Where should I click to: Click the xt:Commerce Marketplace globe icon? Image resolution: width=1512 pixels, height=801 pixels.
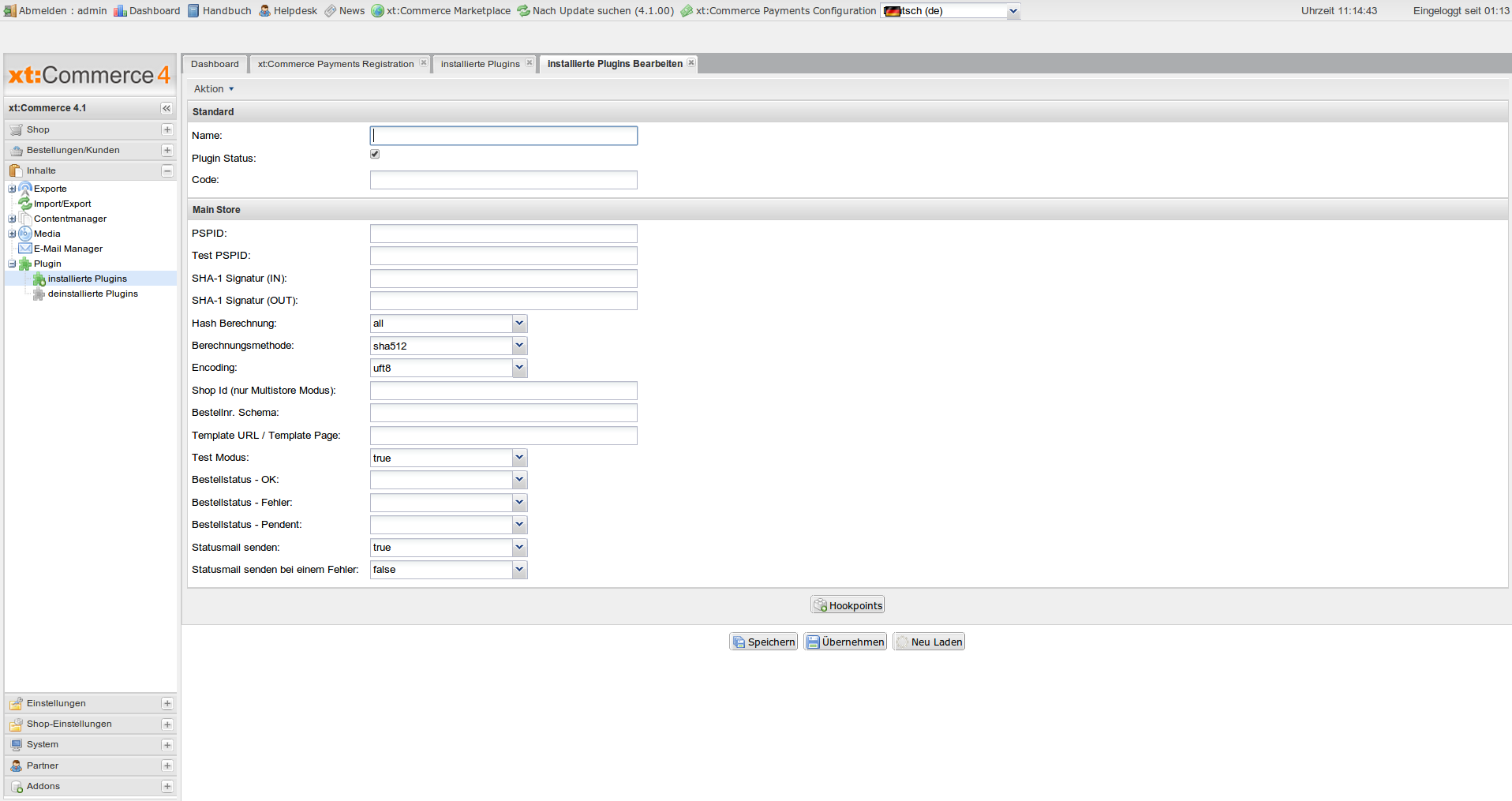377,11
